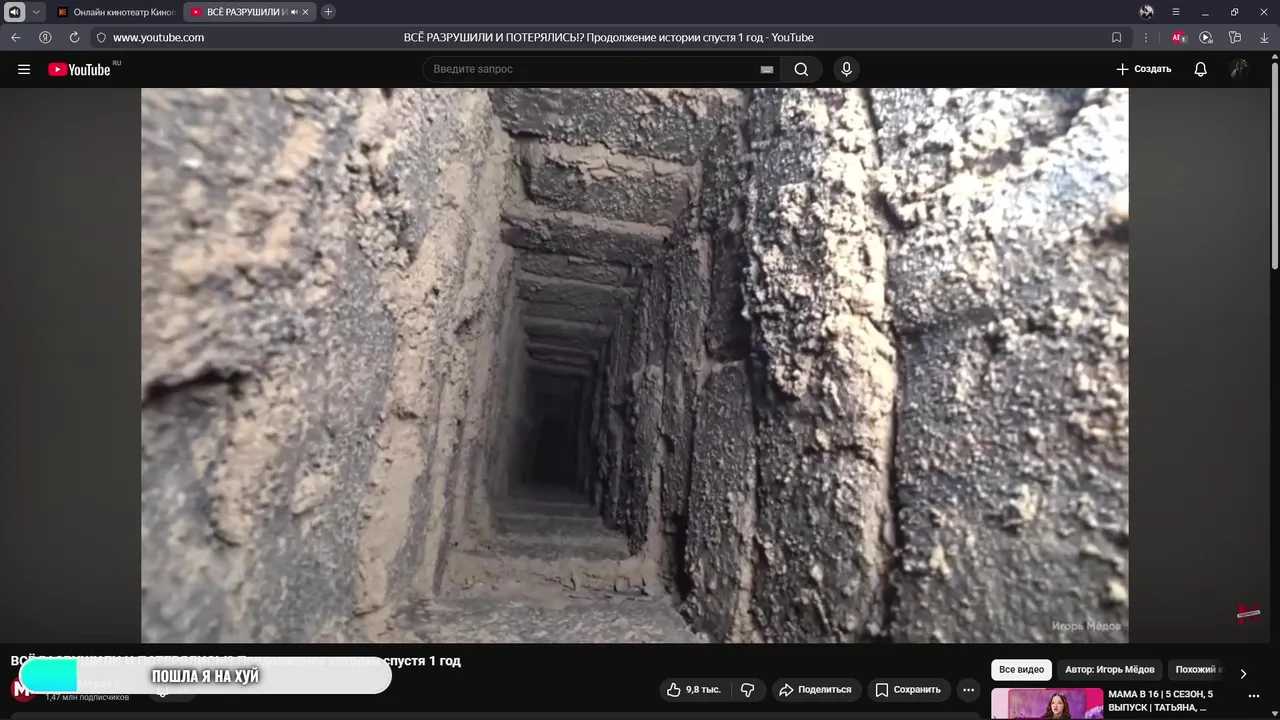Select the 'Похожий' chip
1280x720 pixels.
1196,669
